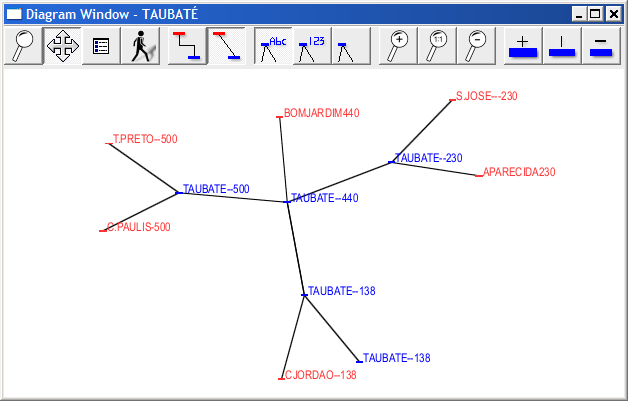
Task: Select the CJORDAO--138 bus label
Action: click(320, 375)
